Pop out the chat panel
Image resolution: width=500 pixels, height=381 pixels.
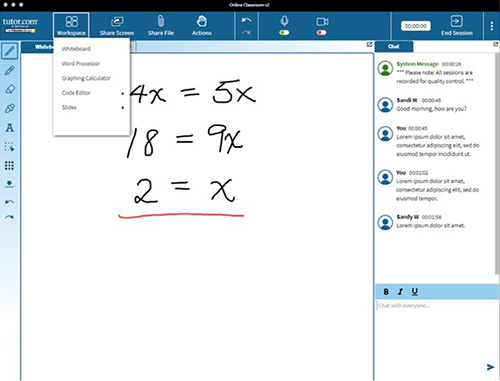pos(496,44)
